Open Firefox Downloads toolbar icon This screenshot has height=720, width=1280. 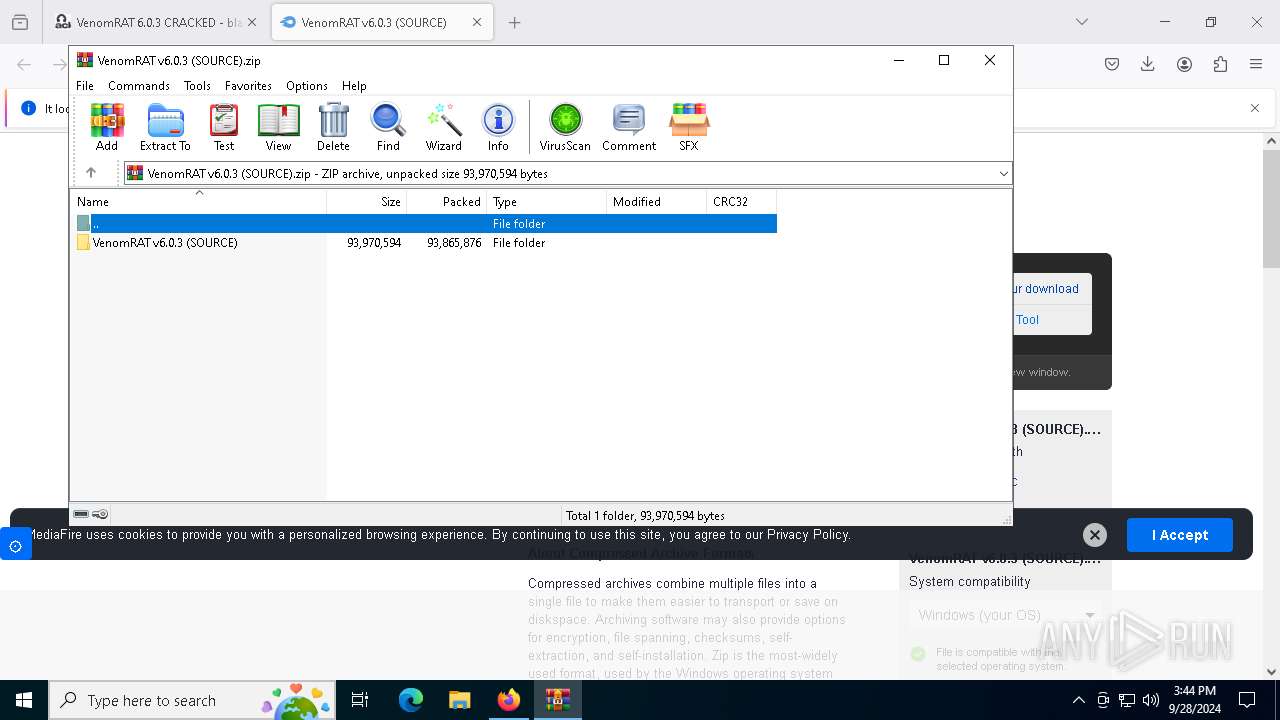click(x=1148, y=64)
